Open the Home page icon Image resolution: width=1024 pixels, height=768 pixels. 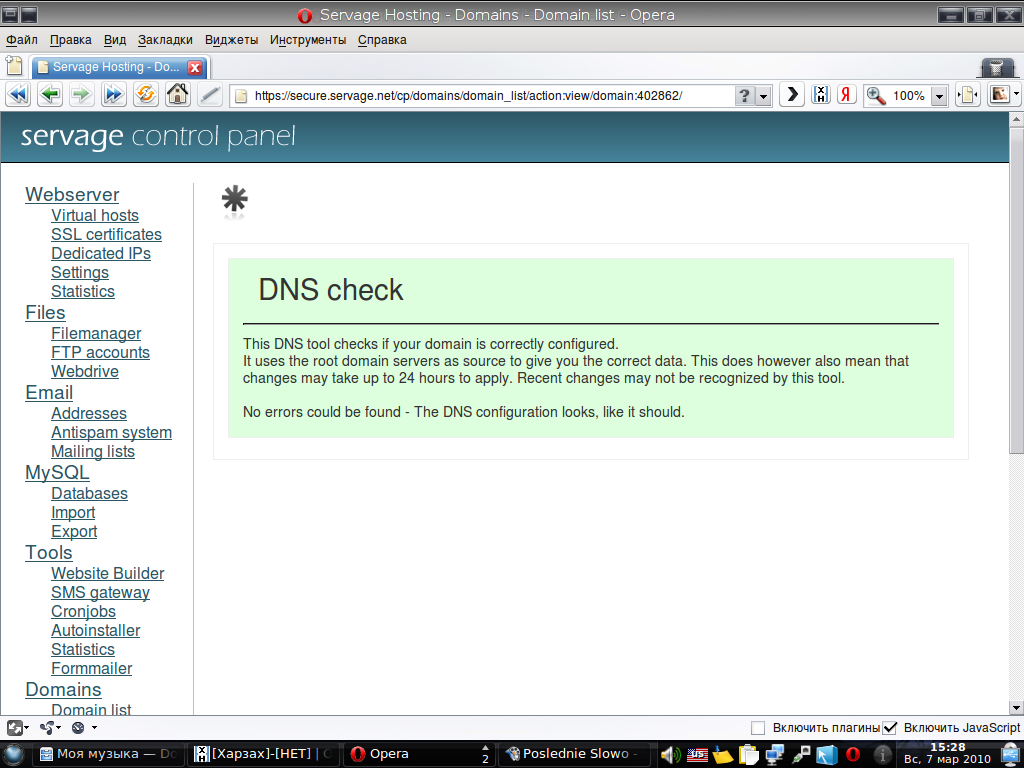point(178,95)
